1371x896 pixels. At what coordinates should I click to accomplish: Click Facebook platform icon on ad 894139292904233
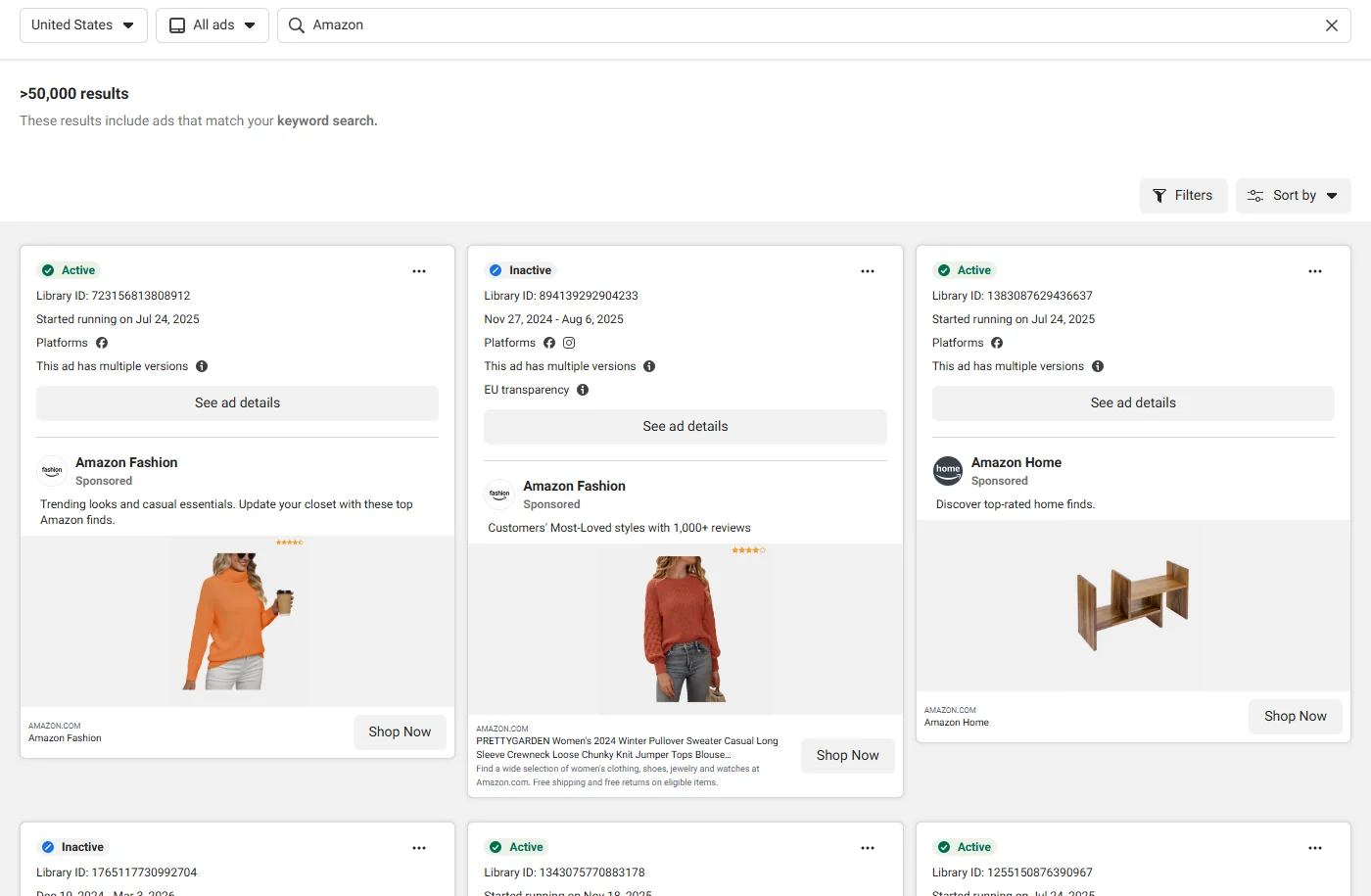tap(549, 343)
